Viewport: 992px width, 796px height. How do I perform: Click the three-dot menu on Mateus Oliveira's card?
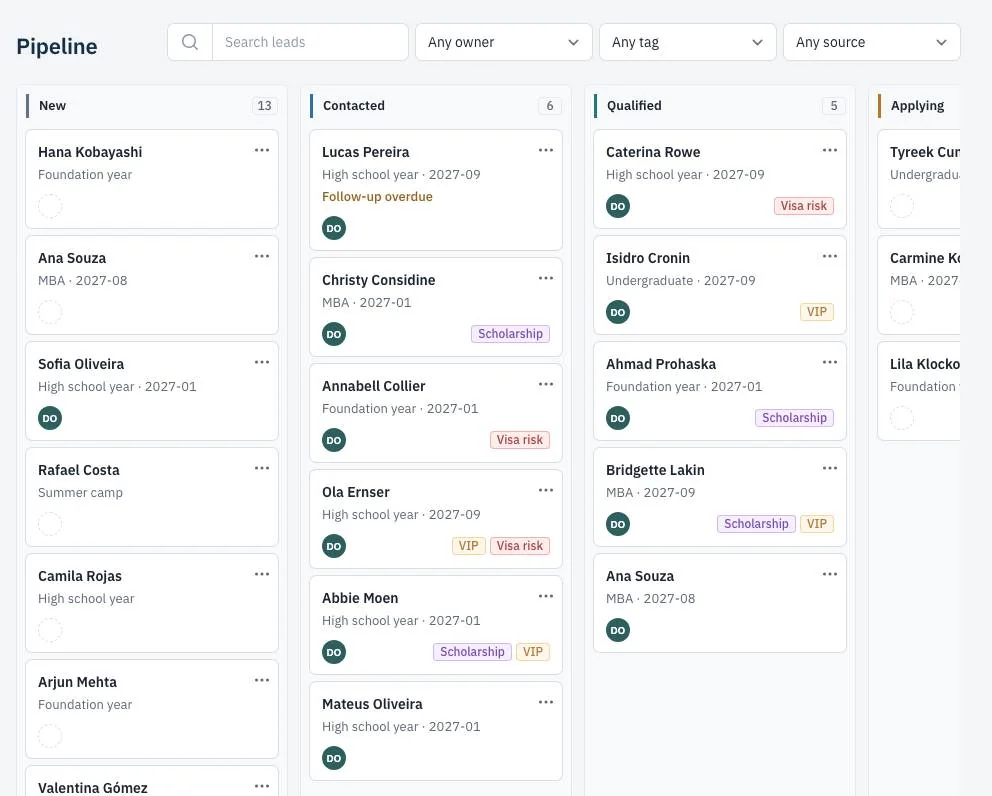click(546, 702)
